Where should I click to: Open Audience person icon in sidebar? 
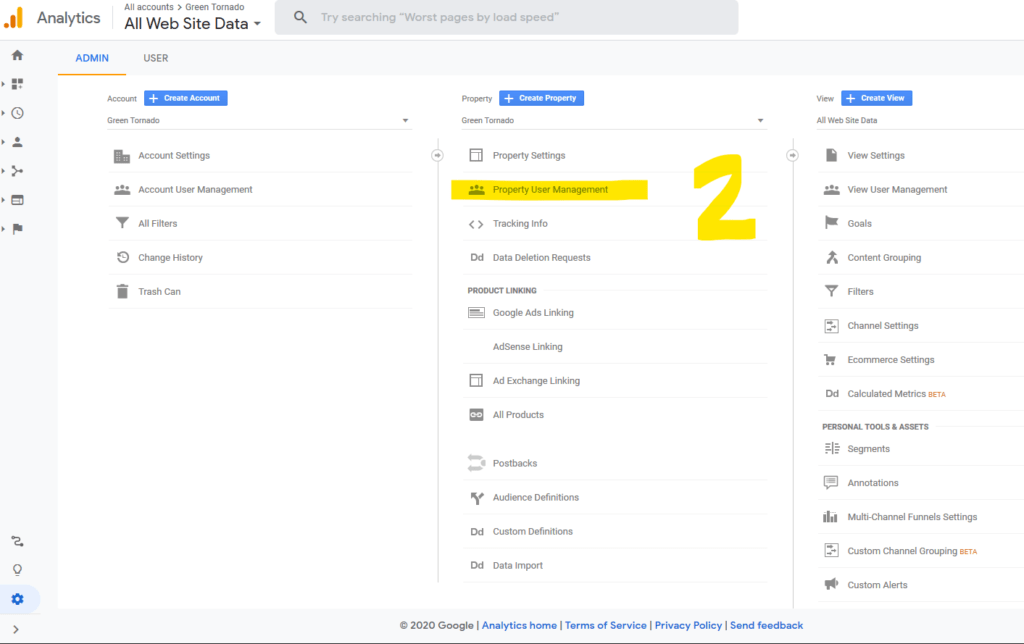click(18, 142)
